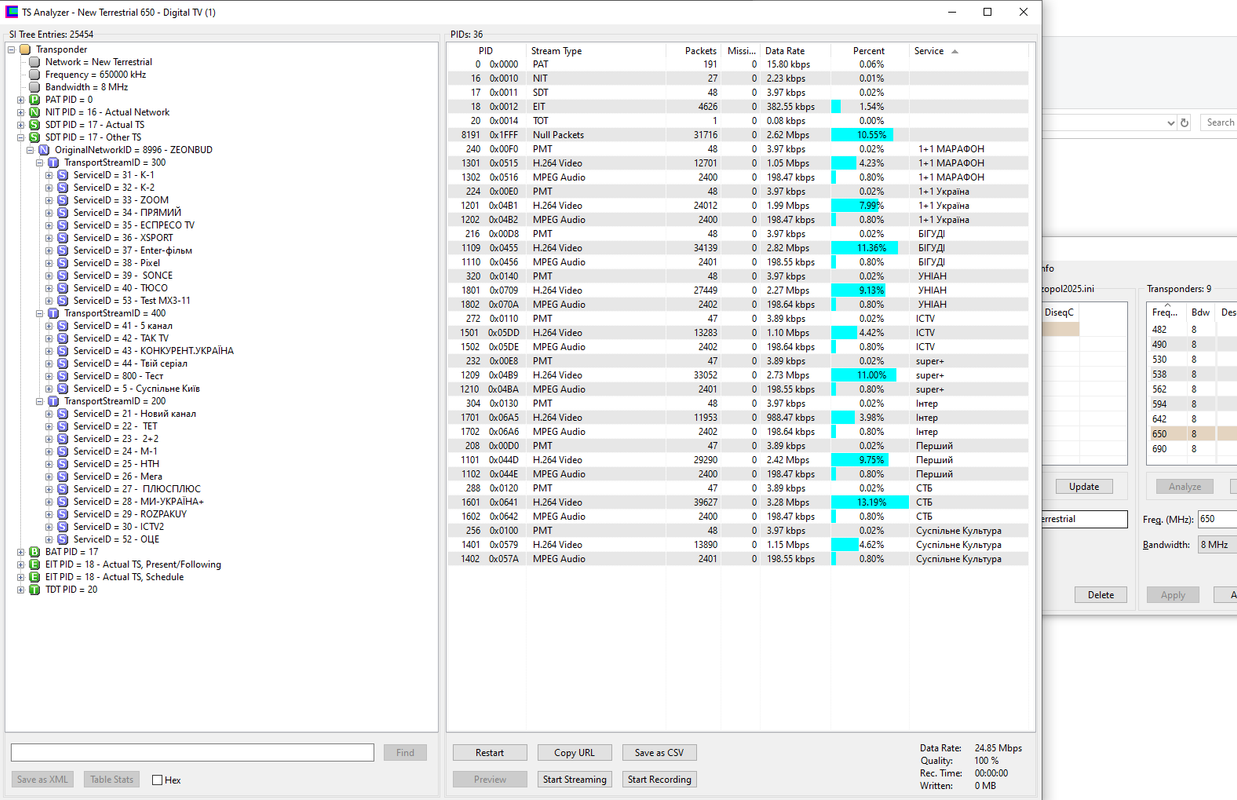Expand ServiceID = 34 - ПРЯМИЙ node
The height and width of the screenshot is (800, 1237).
(49, 213)
